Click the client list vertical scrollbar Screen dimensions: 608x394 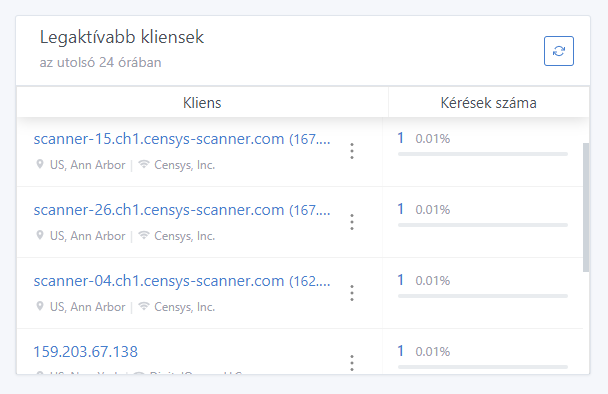586,207
